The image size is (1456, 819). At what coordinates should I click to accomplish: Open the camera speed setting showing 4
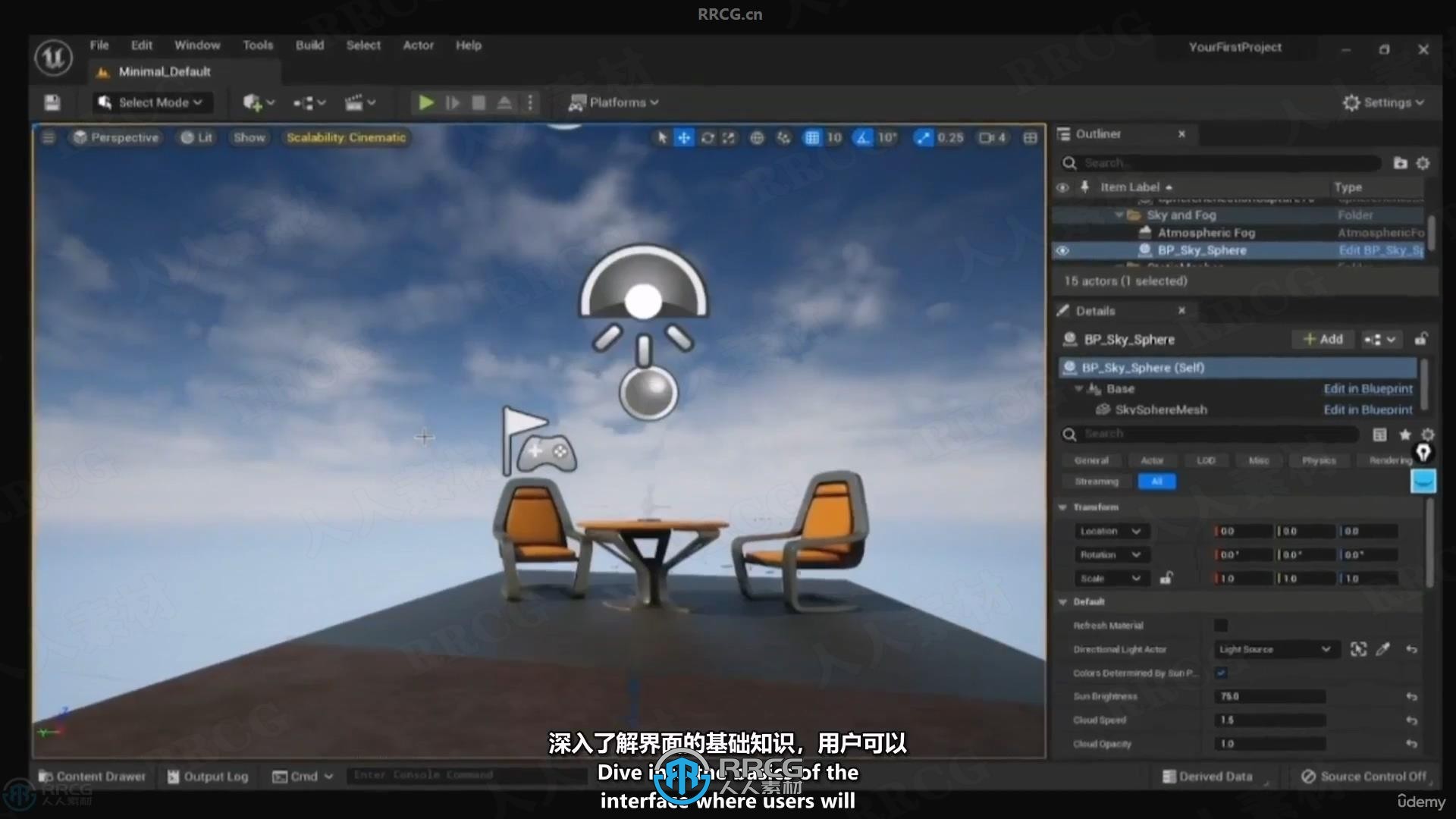point(993,137)
